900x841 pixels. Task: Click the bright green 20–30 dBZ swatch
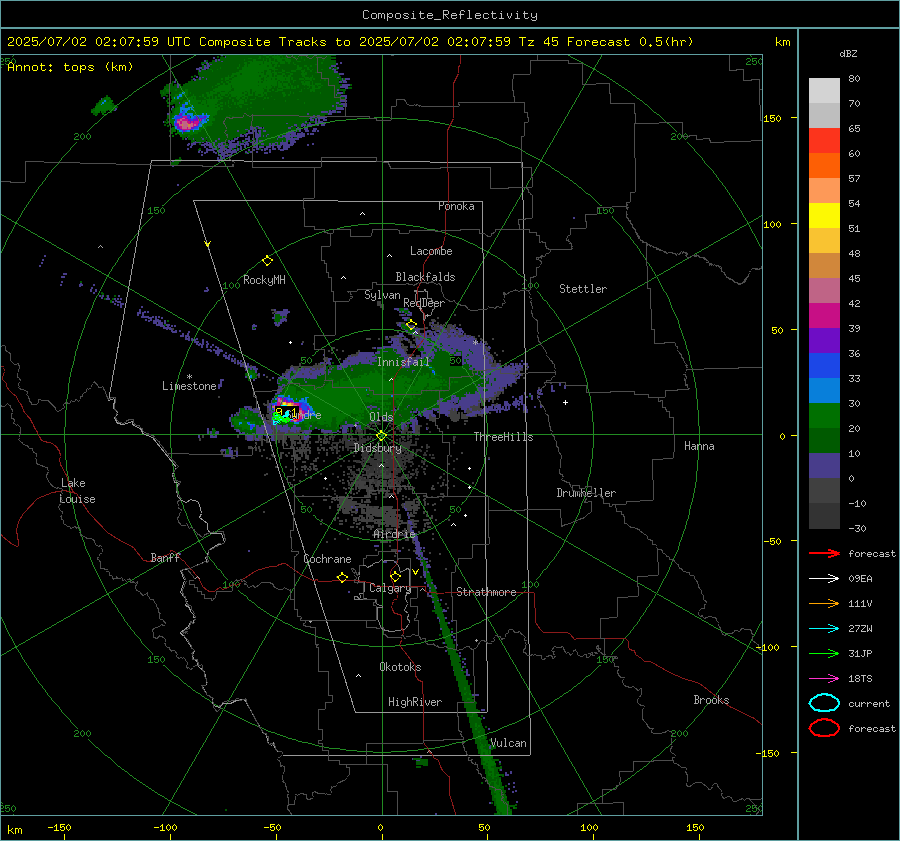pyautogui.click(x=824, y=416)
